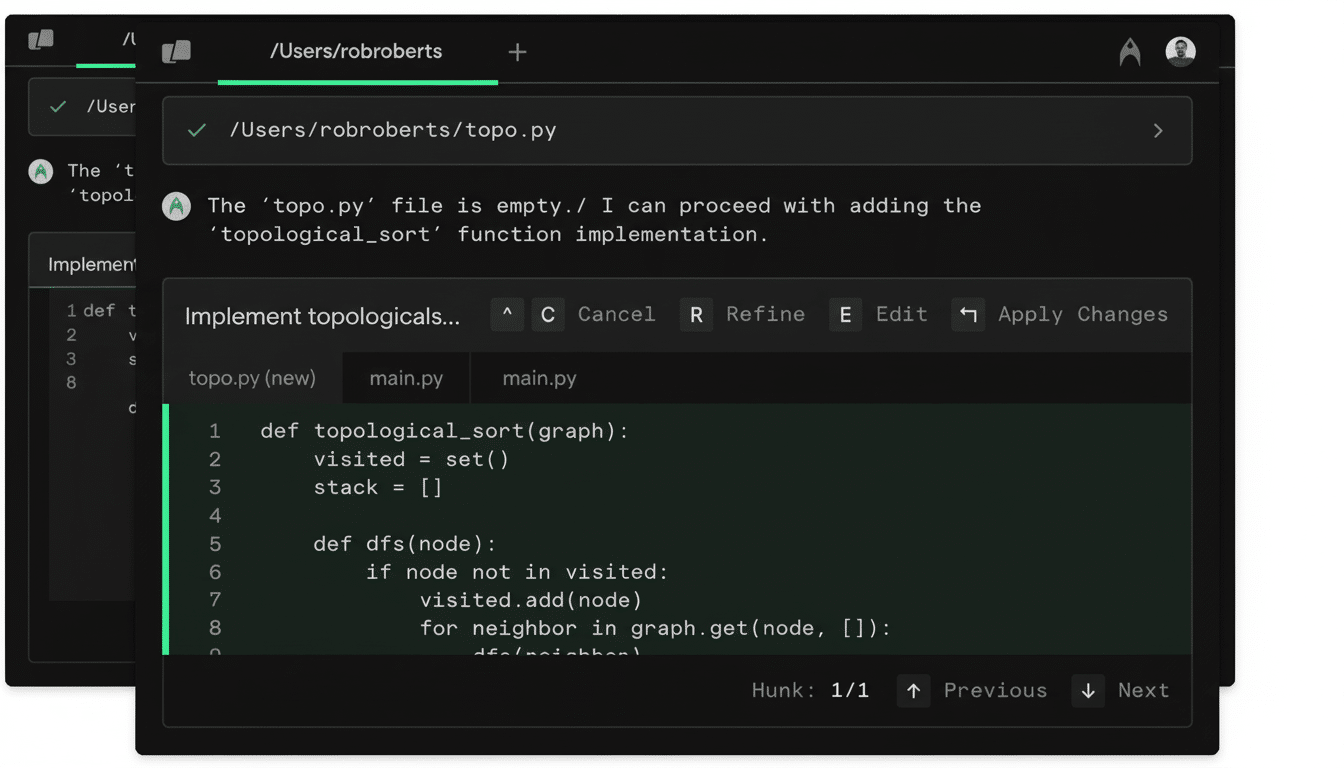This screenshot has width=1344, height=768.
Task: Click the Apply Changes return-arrow icon
Action: pyautogui.click(x=967, y=315)
